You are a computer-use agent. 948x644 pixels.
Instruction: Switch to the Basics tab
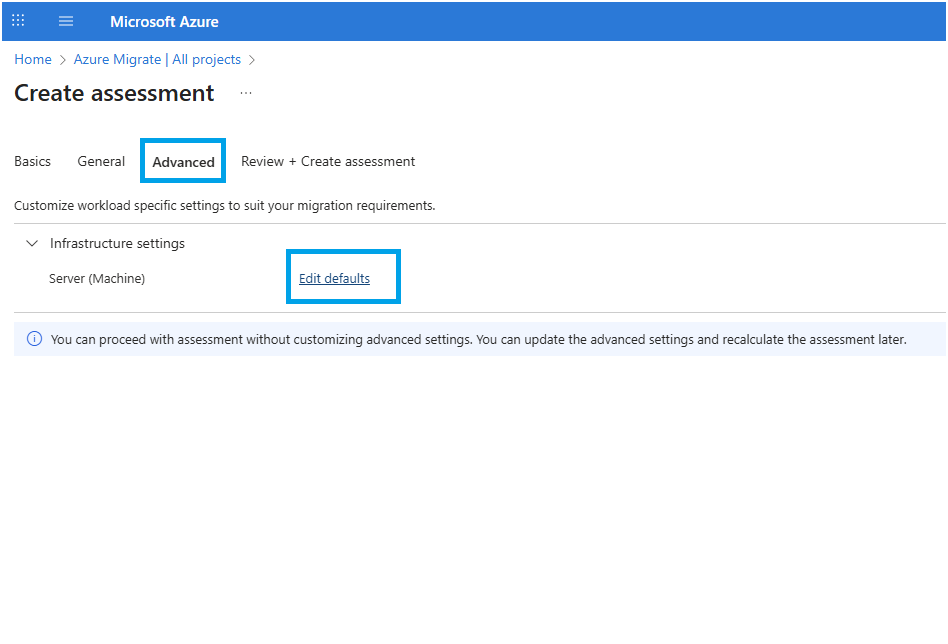click(32, 161)
